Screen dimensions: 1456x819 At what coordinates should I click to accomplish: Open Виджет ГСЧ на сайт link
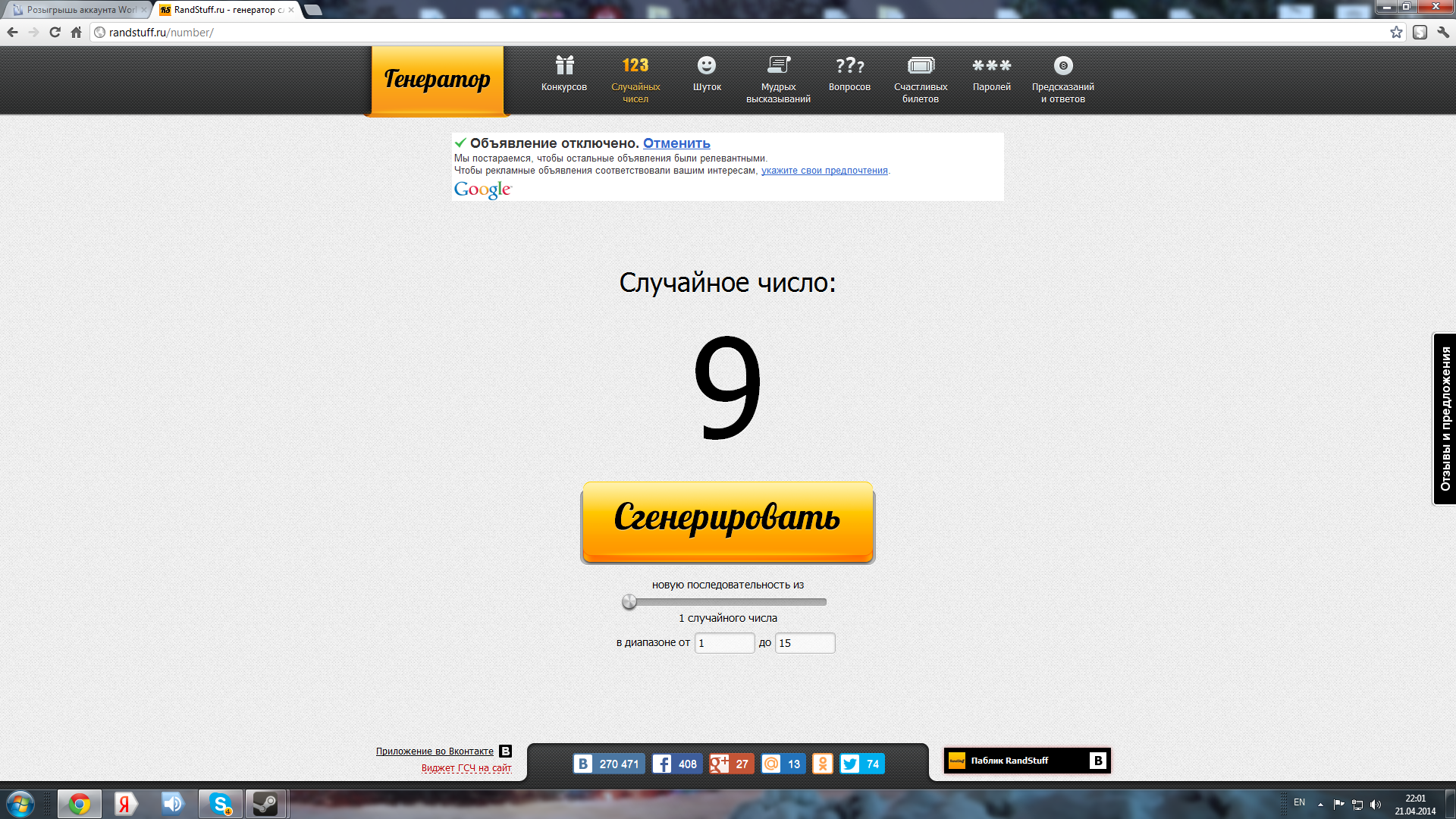pyautogui.click(x=466, y=768)
